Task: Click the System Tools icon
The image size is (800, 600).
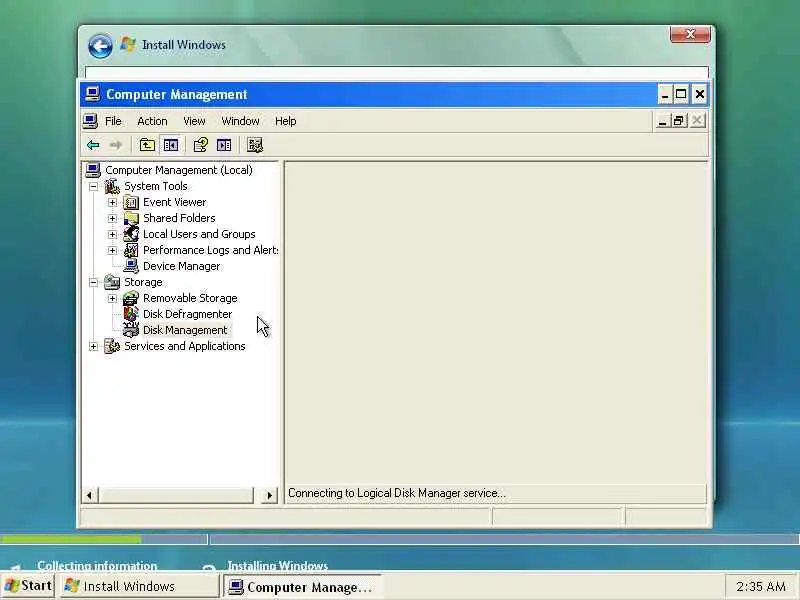Action: (x=112, y=186)
